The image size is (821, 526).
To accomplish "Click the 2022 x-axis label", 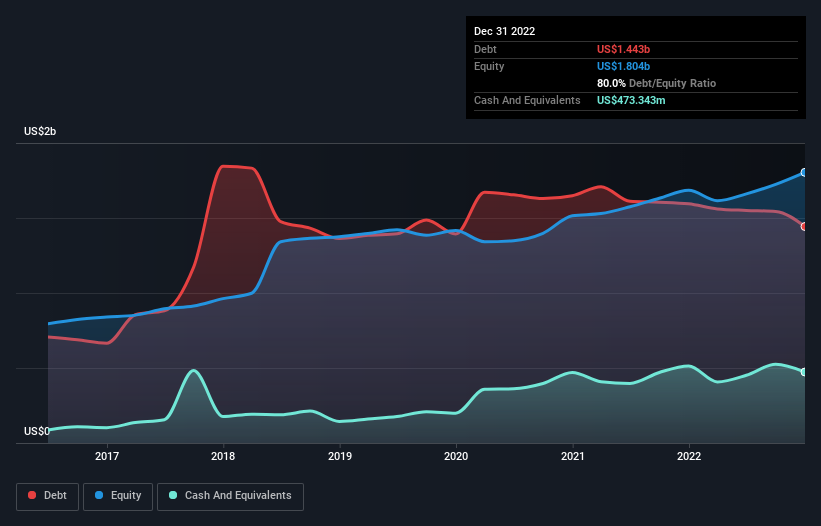I will tap(688, 457).
